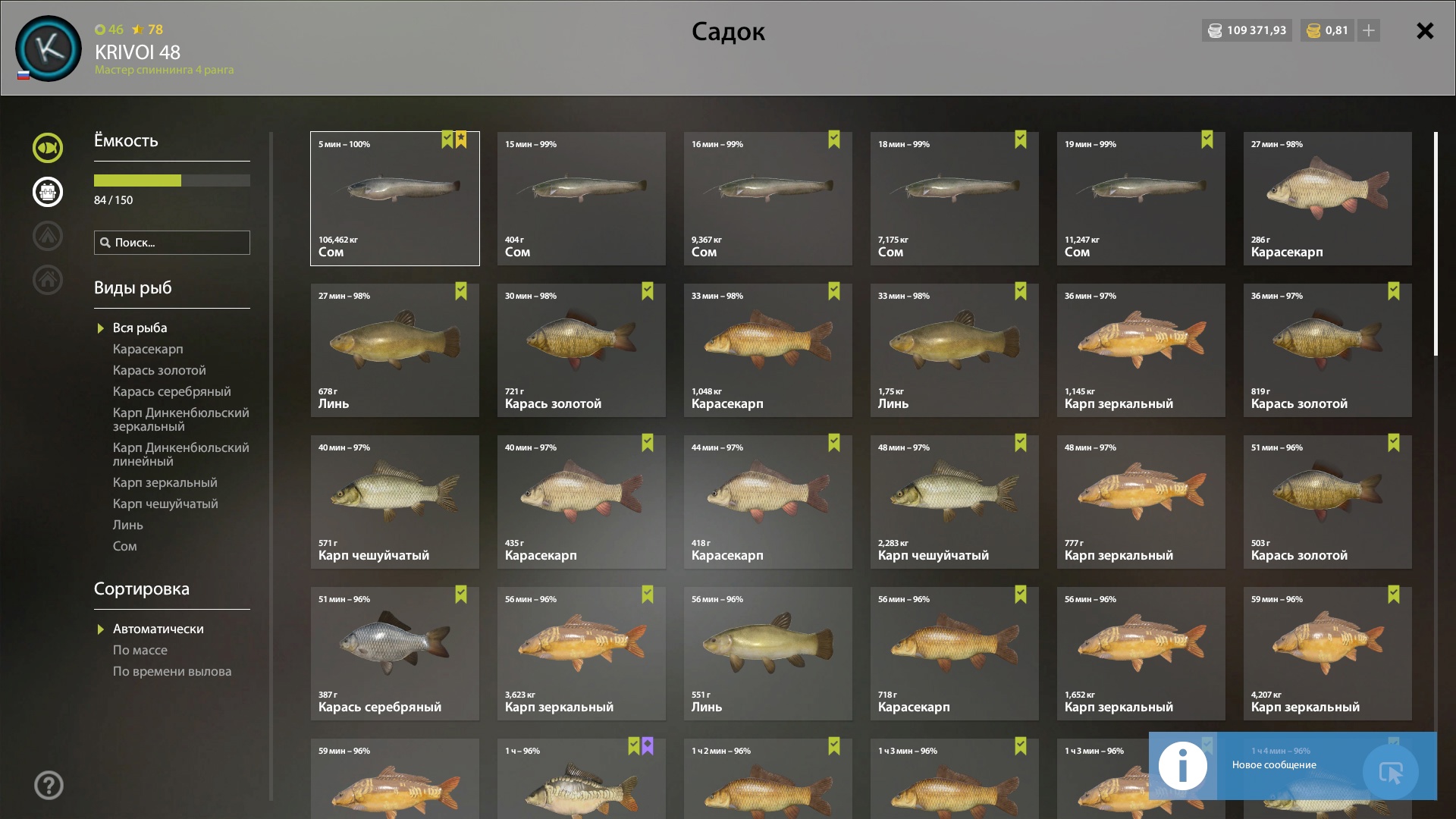The image size is (1456, 819).
Task: Sort fish По массе
Action: tap(140, 650)
